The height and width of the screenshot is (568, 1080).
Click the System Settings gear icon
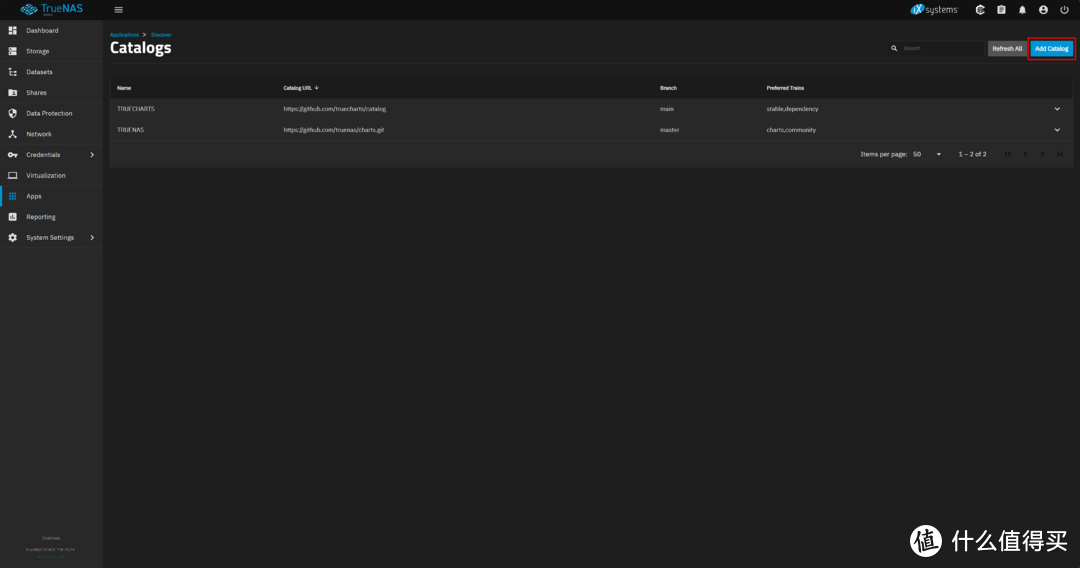(12, 238)
